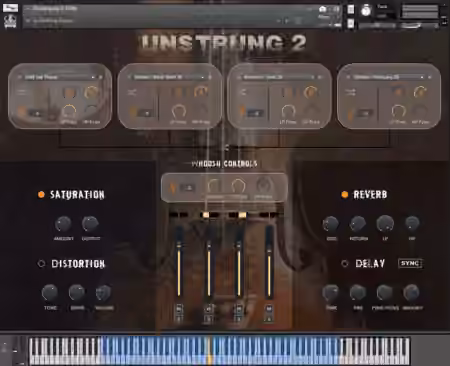Click the shuffle icon in the second sound slot
The image size is (450, 366).
click(132, 92)
